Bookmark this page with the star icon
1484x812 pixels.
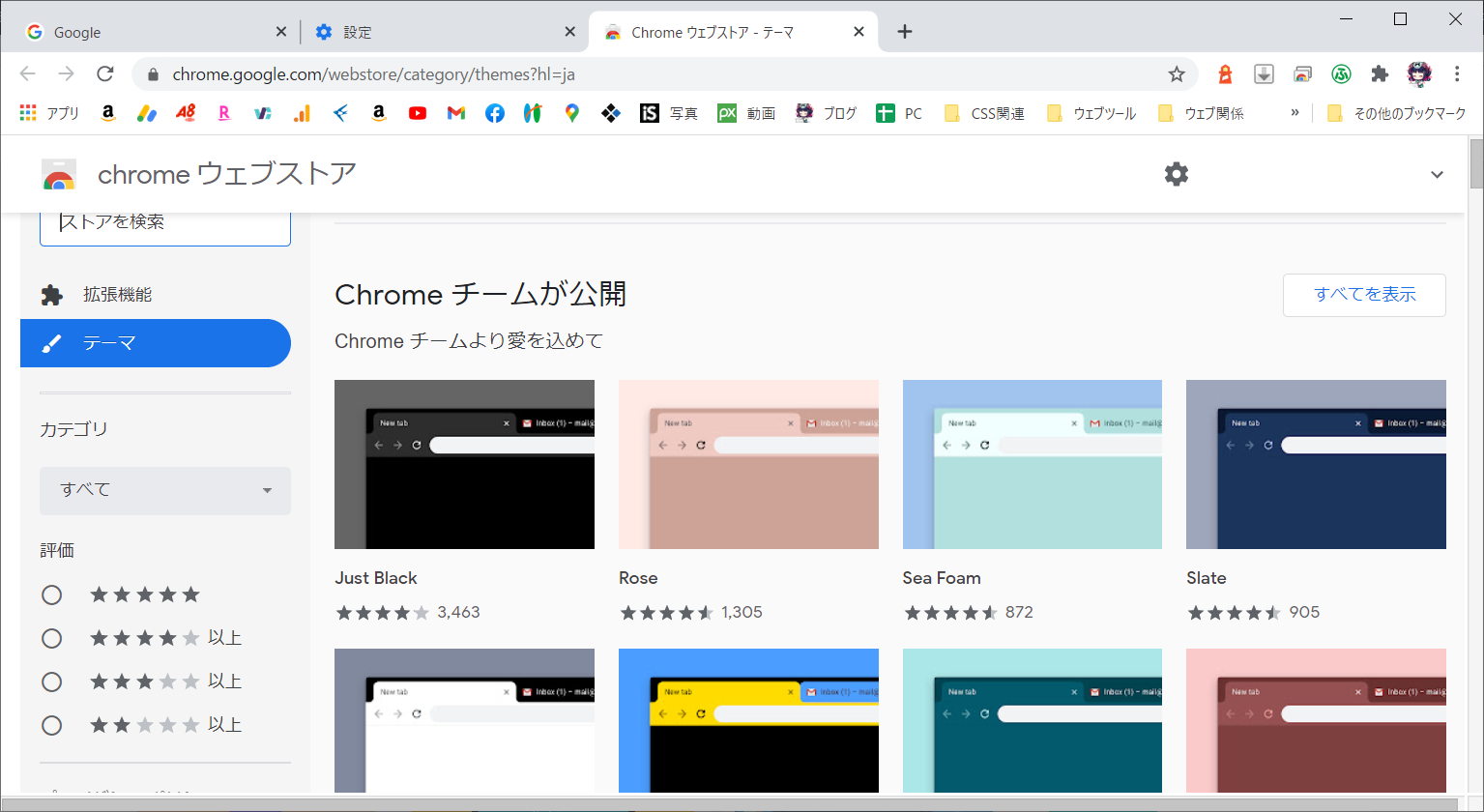[1177, 74]
